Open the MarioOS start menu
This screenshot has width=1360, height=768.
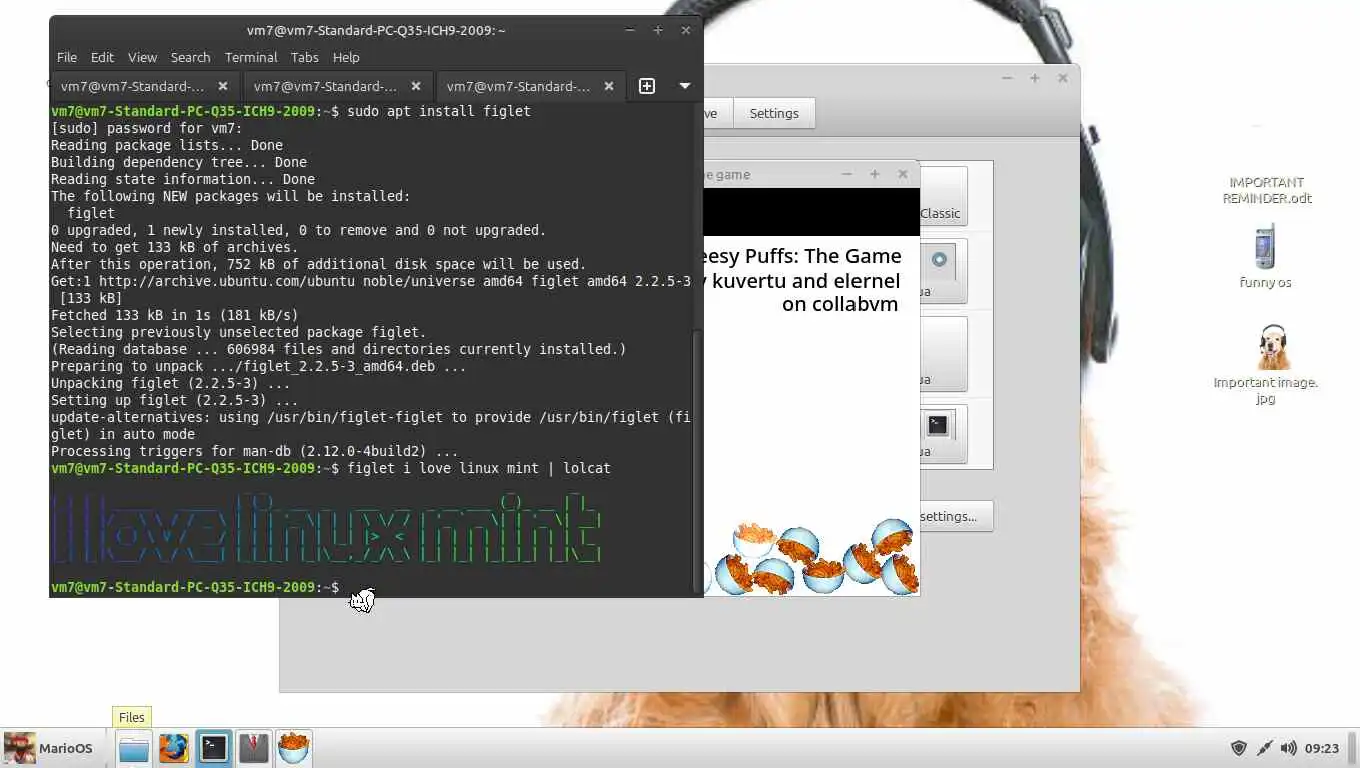point(49,748)
